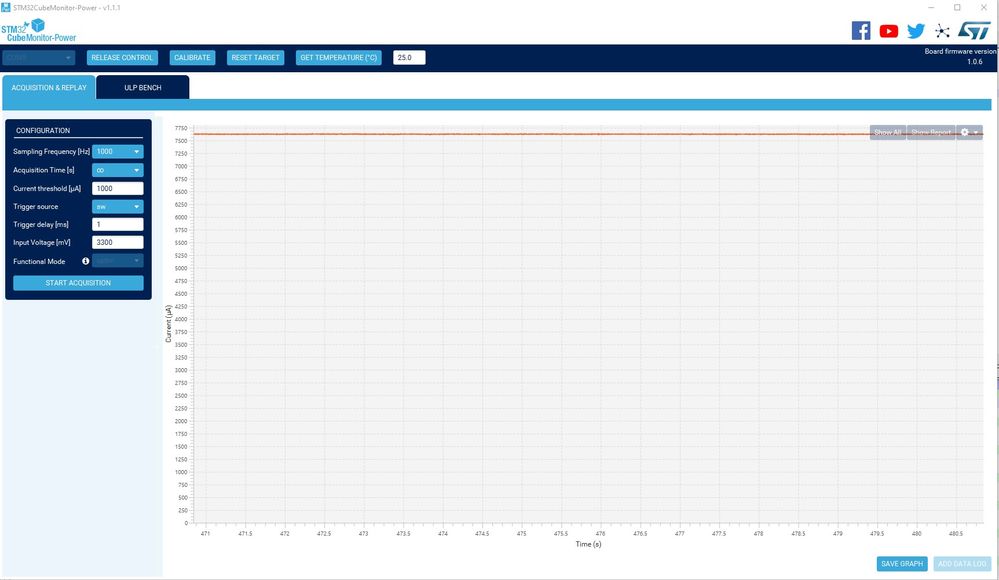Open the ST YouTube channel icon

point(889,31)
